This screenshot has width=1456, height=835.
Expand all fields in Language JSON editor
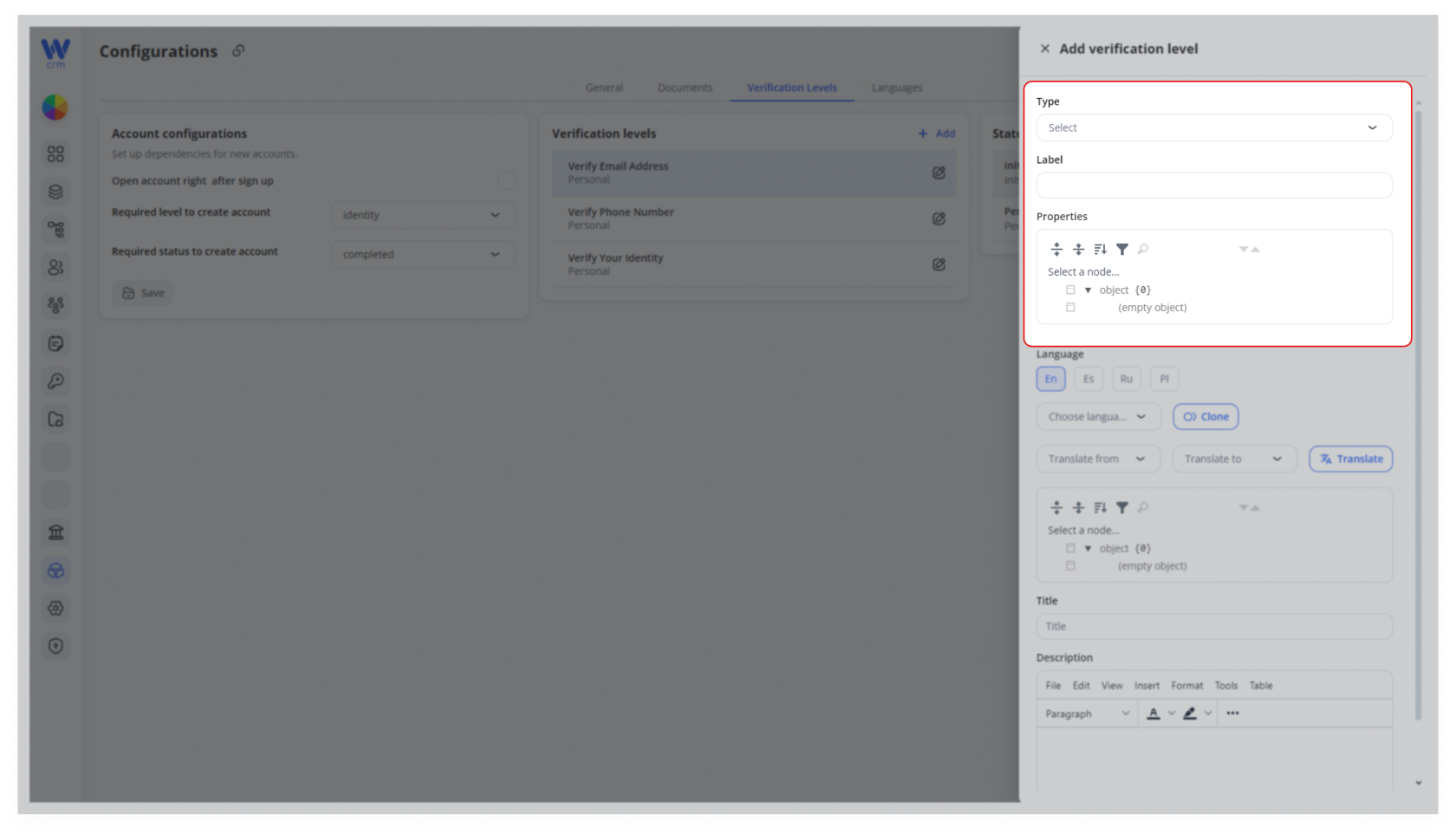point(1056,507)
